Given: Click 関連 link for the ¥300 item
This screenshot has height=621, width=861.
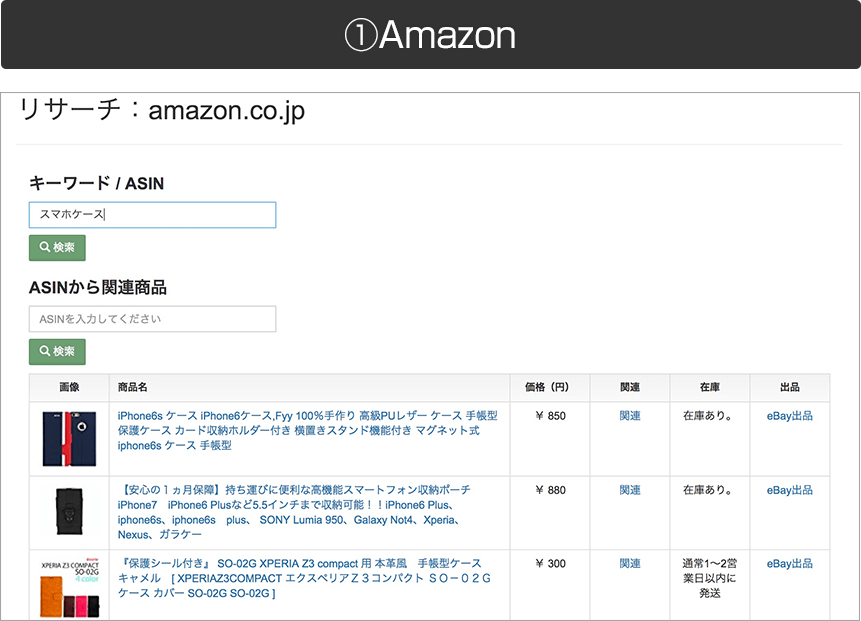Looking at the screenshot, I should tap(630, 564).
